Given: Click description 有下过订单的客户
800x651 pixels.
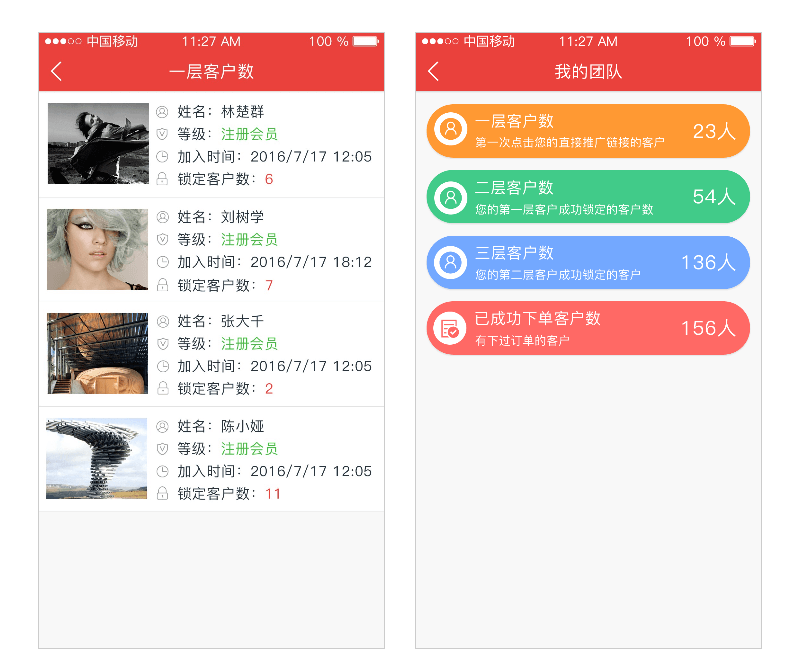Looking at the screenshot, I should [522, 341].
